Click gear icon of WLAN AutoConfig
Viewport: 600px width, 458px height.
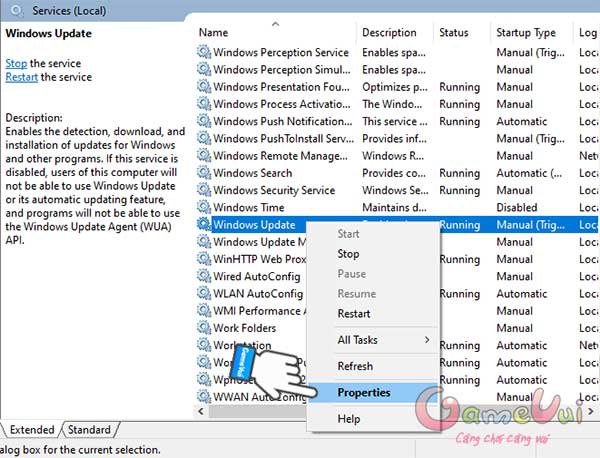click(204, 293)
